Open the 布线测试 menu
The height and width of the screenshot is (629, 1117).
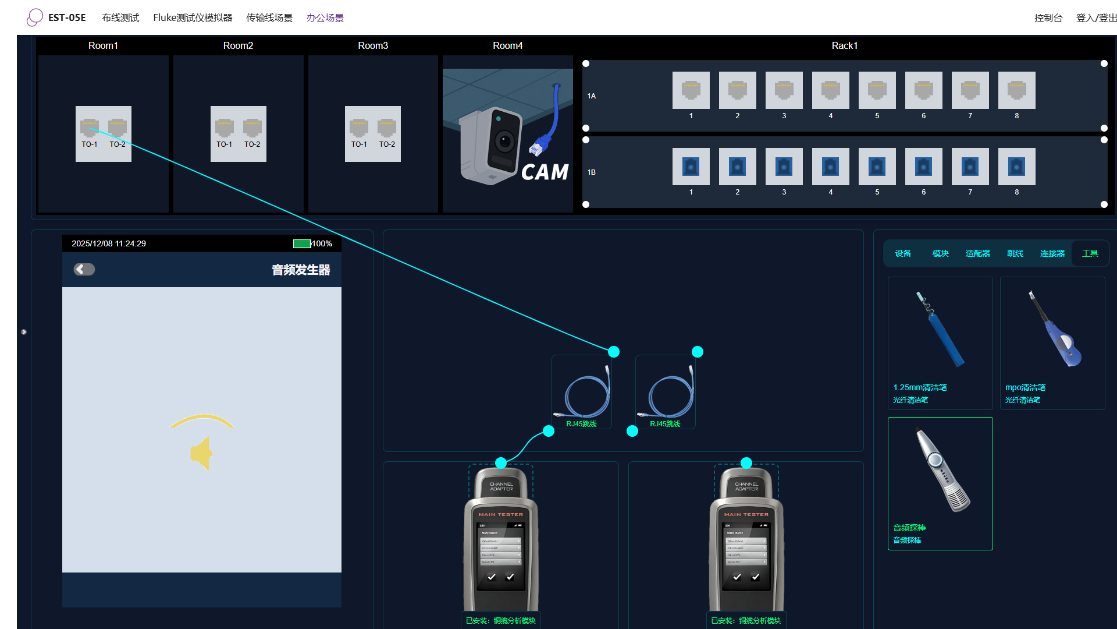120,17
